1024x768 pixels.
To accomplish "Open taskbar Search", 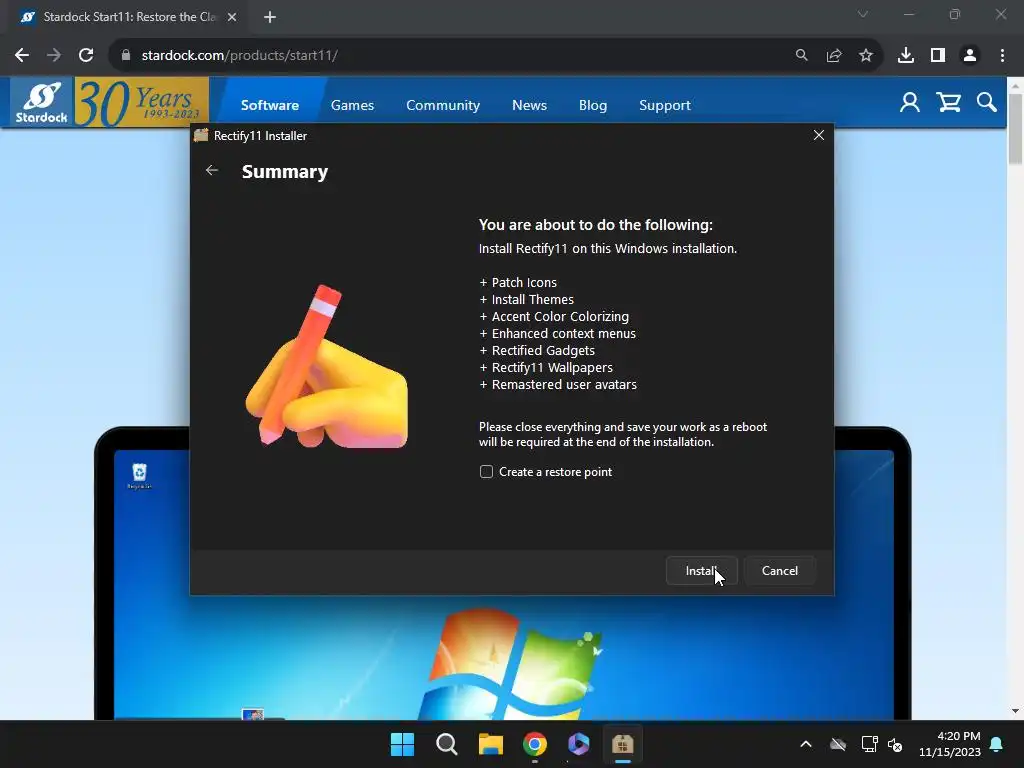I will pos(447,744).
